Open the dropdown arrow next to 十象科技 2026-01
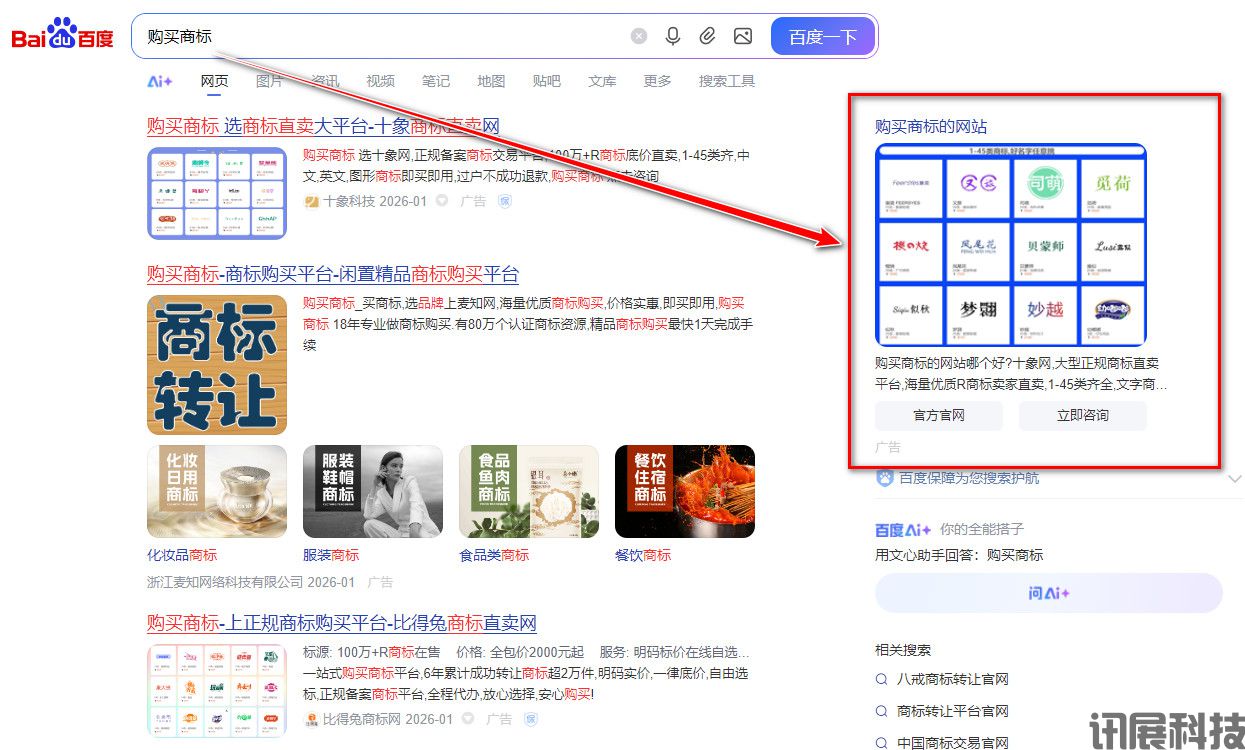This screenshot has width=1245, height=750. coord(441,201)
